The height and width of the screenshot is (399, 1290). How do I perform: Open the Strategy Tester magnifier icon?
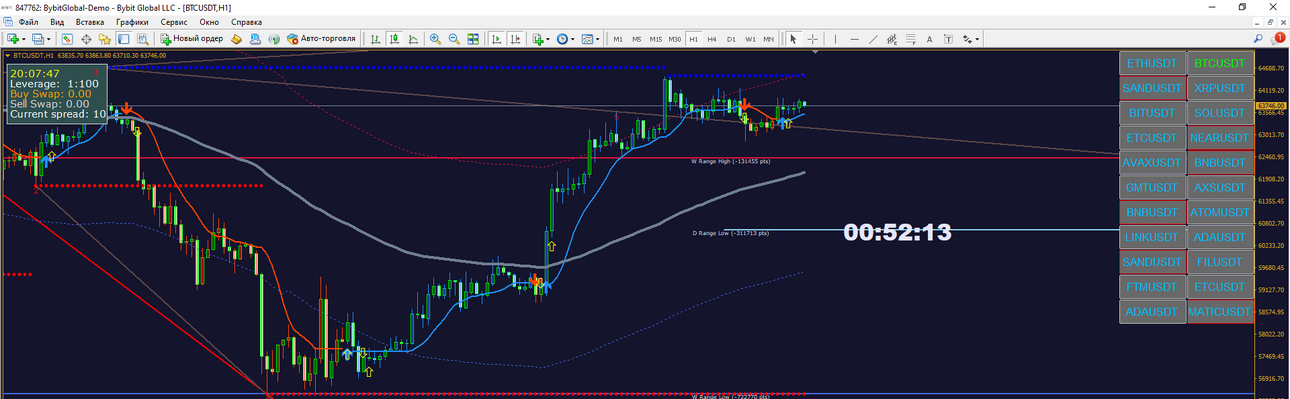tap(142, 39)
